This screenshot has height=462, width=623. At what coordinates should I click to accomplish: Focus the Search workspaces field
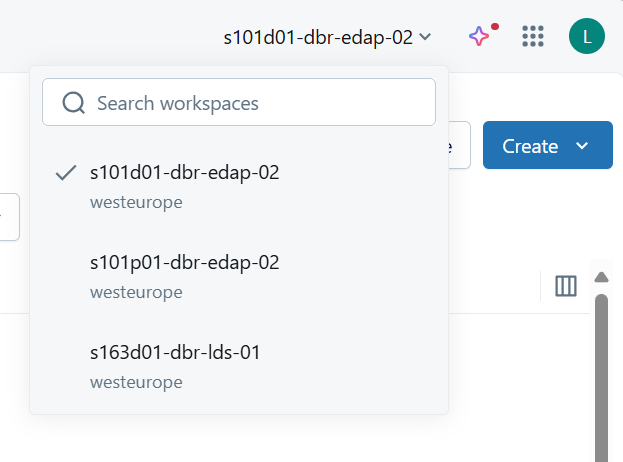(x=250, y=103)
